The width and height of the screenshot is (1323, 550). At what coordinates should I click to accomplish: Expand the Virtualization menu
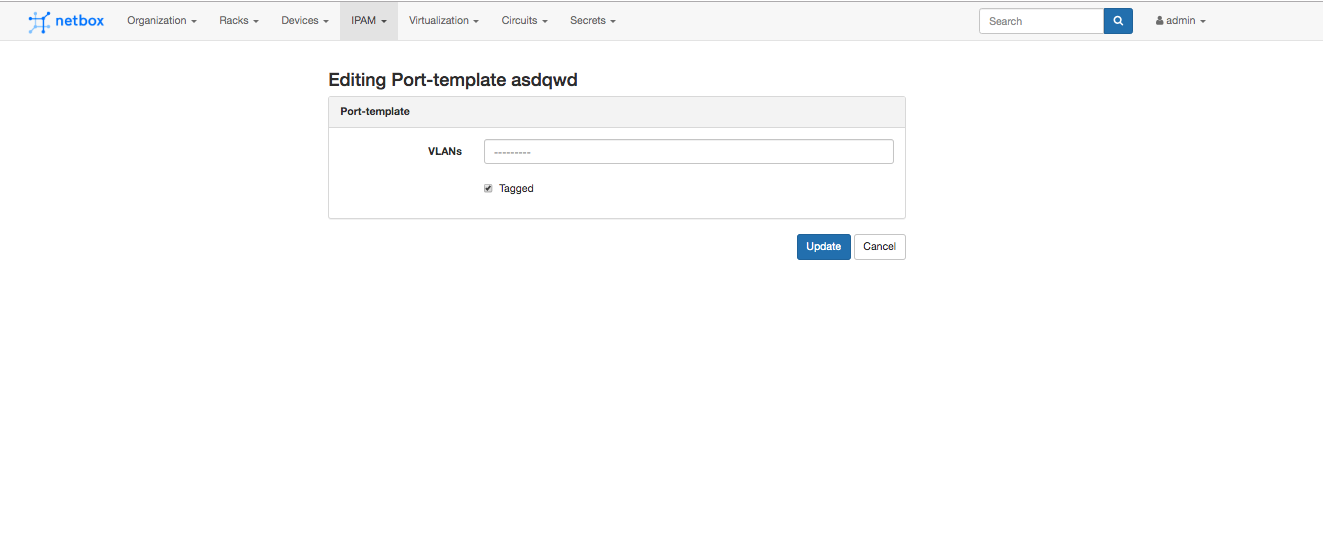click(443, 21)
